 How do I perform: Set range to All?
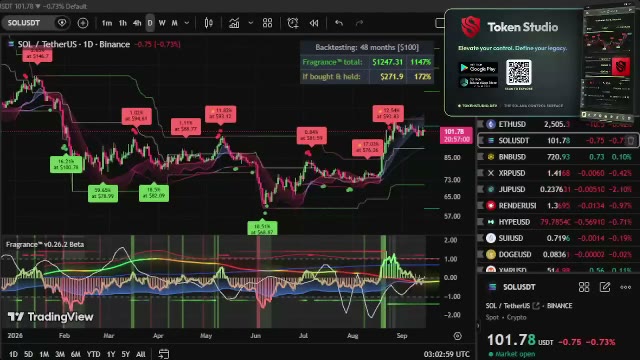point(140,354)
